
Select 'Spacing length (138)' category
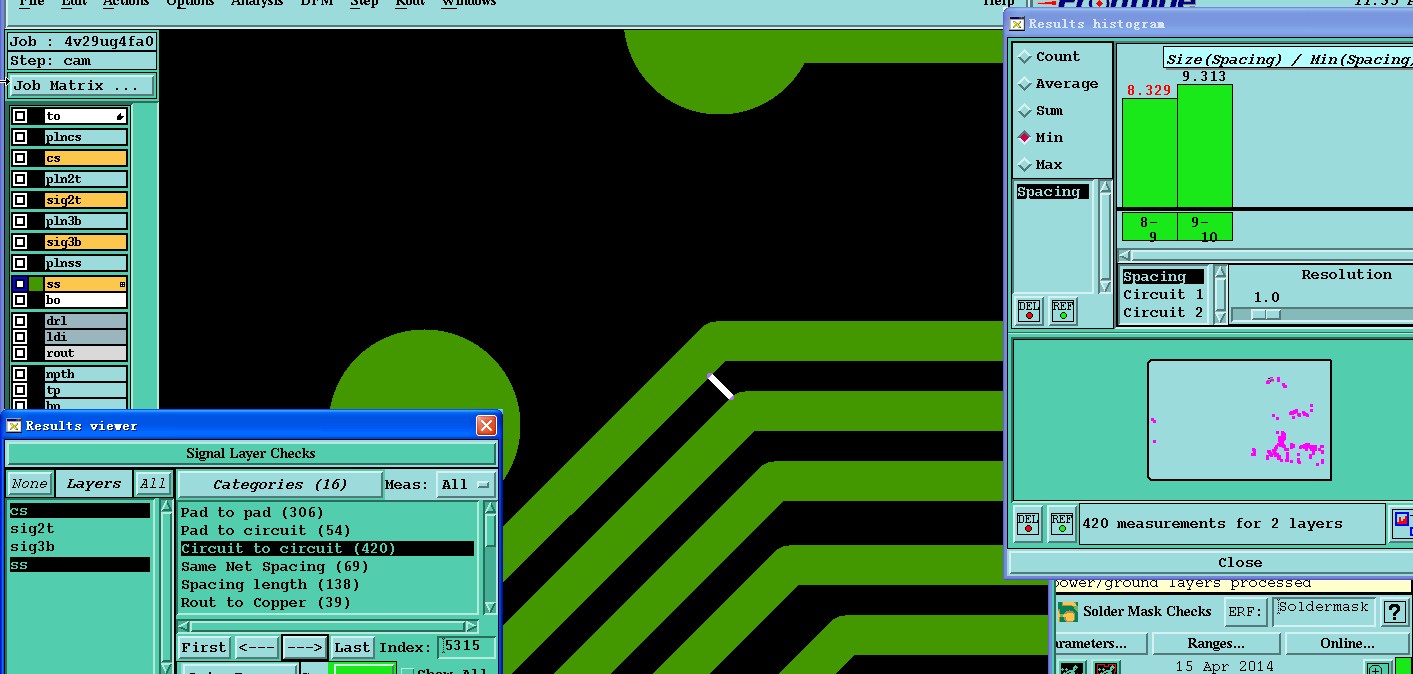327,585
